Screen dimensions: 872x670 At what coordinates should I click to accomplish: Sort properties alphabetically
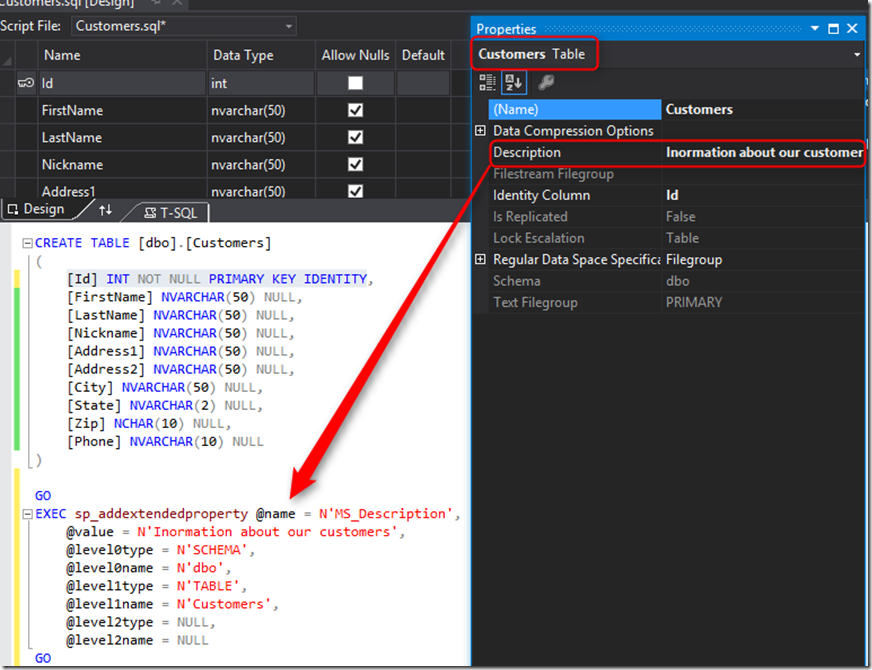(x=513, y=83)
